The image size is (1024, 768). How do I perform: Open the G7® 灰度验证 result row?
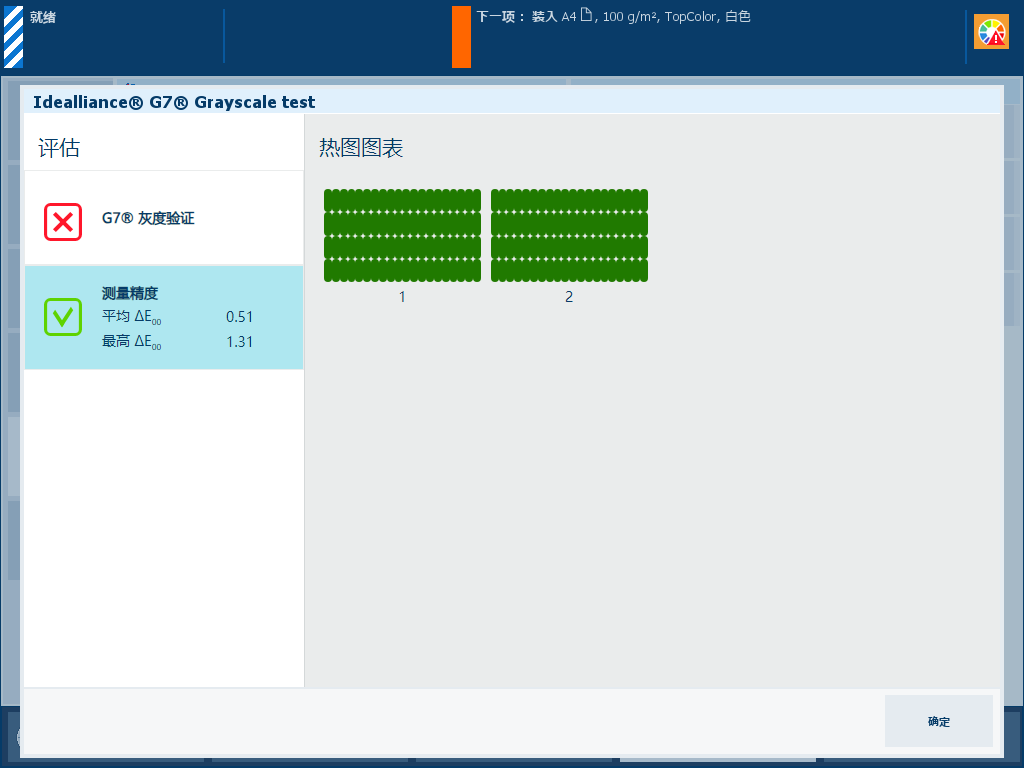pyautogui.click(x=164, y=218)
